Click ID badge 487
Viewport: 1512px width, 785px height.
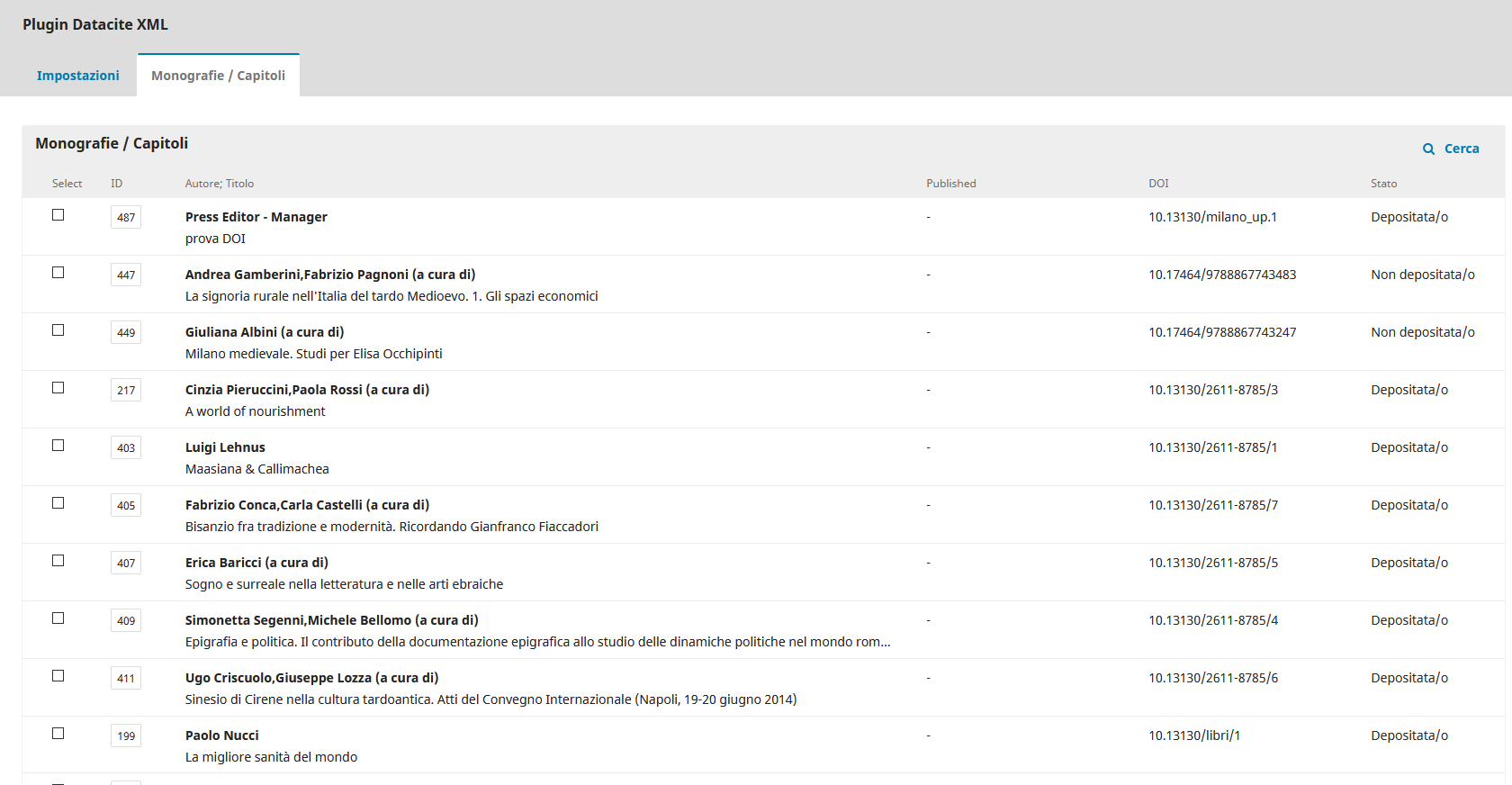126,217
